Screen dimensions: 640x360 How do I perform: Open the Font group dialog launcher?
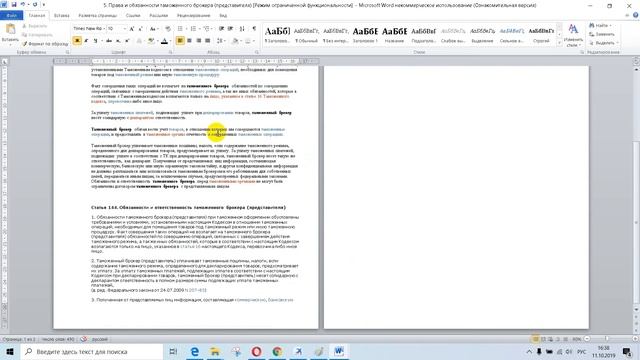click(x=170, y=52)
